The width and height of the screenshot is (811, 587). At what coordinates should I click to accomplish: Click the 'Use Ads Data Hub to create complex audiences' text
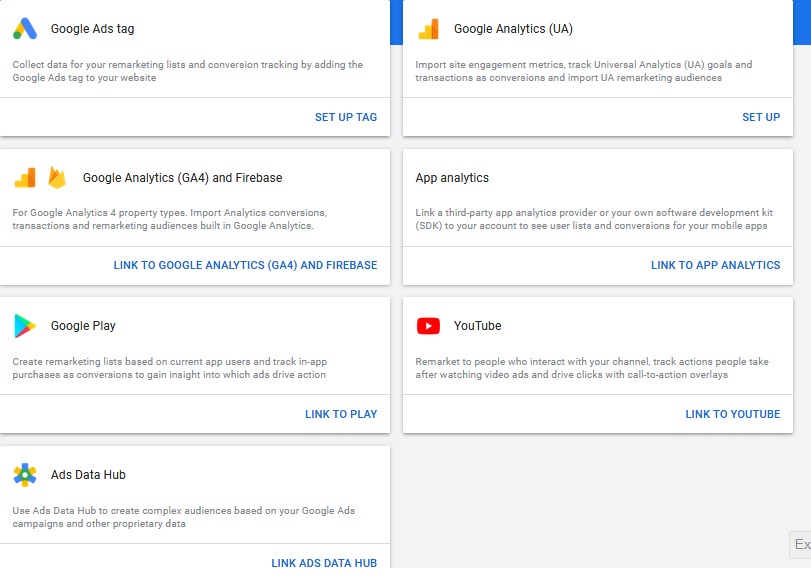coord(184,517)
